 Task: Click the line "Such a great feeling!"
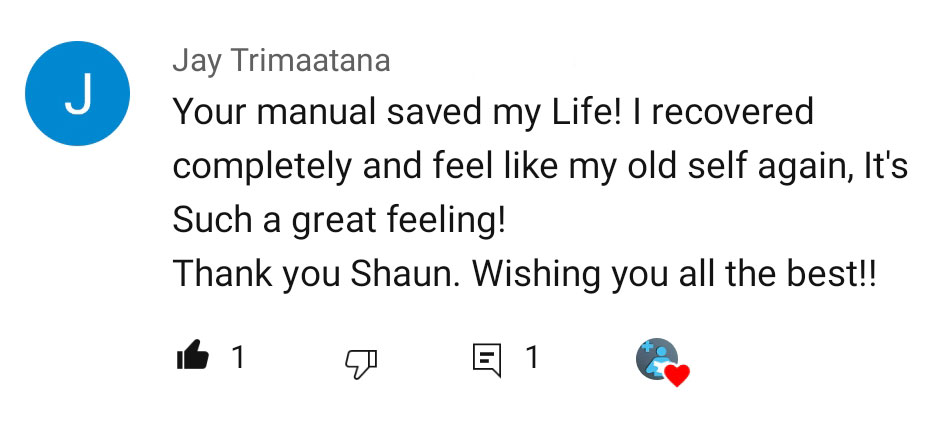(339, 220)
